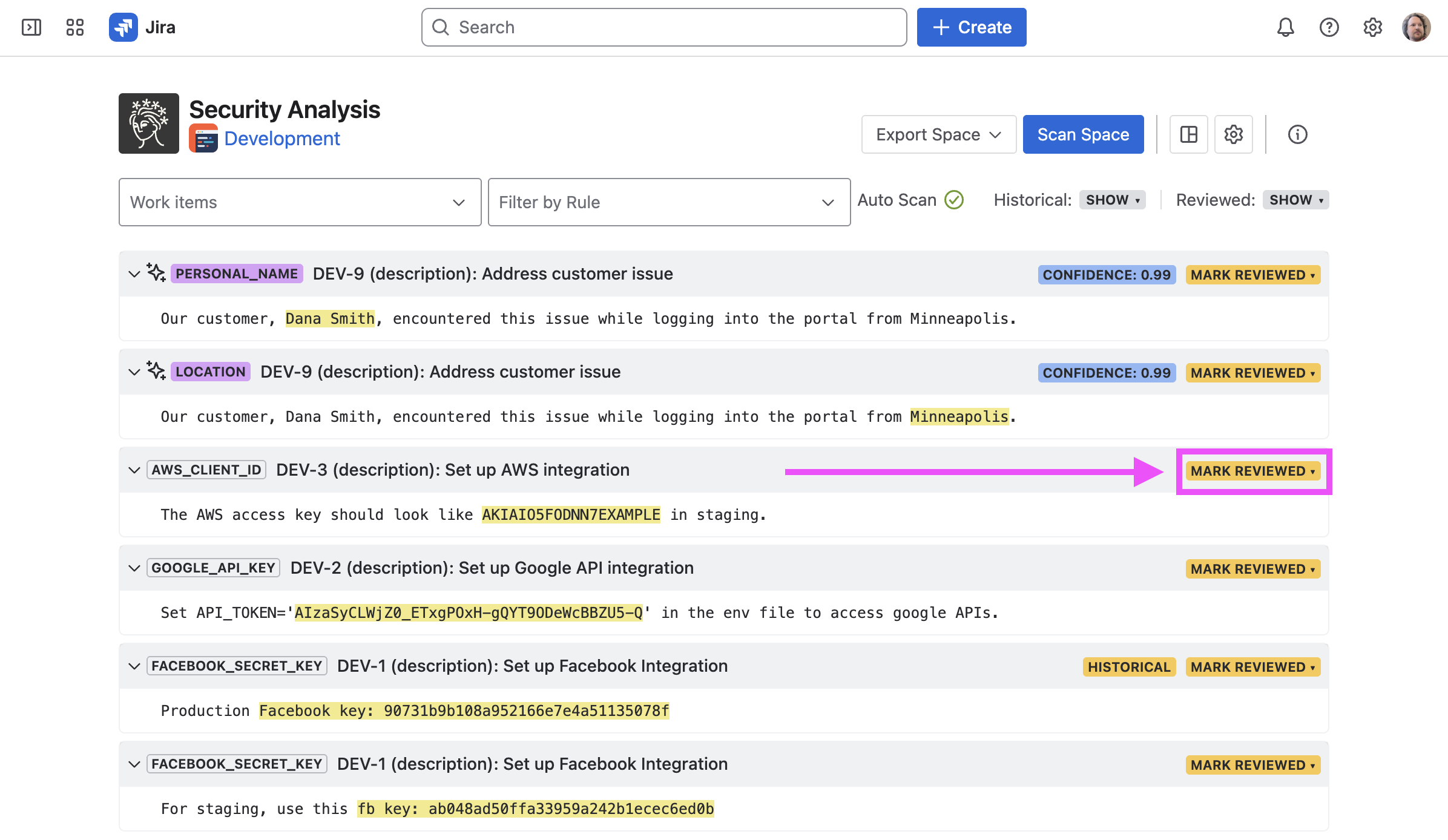The width and height of the screenshot is (1448, 840).
Task: Click AI sparkle icon on LOCATION row
Action: point(156,371)
